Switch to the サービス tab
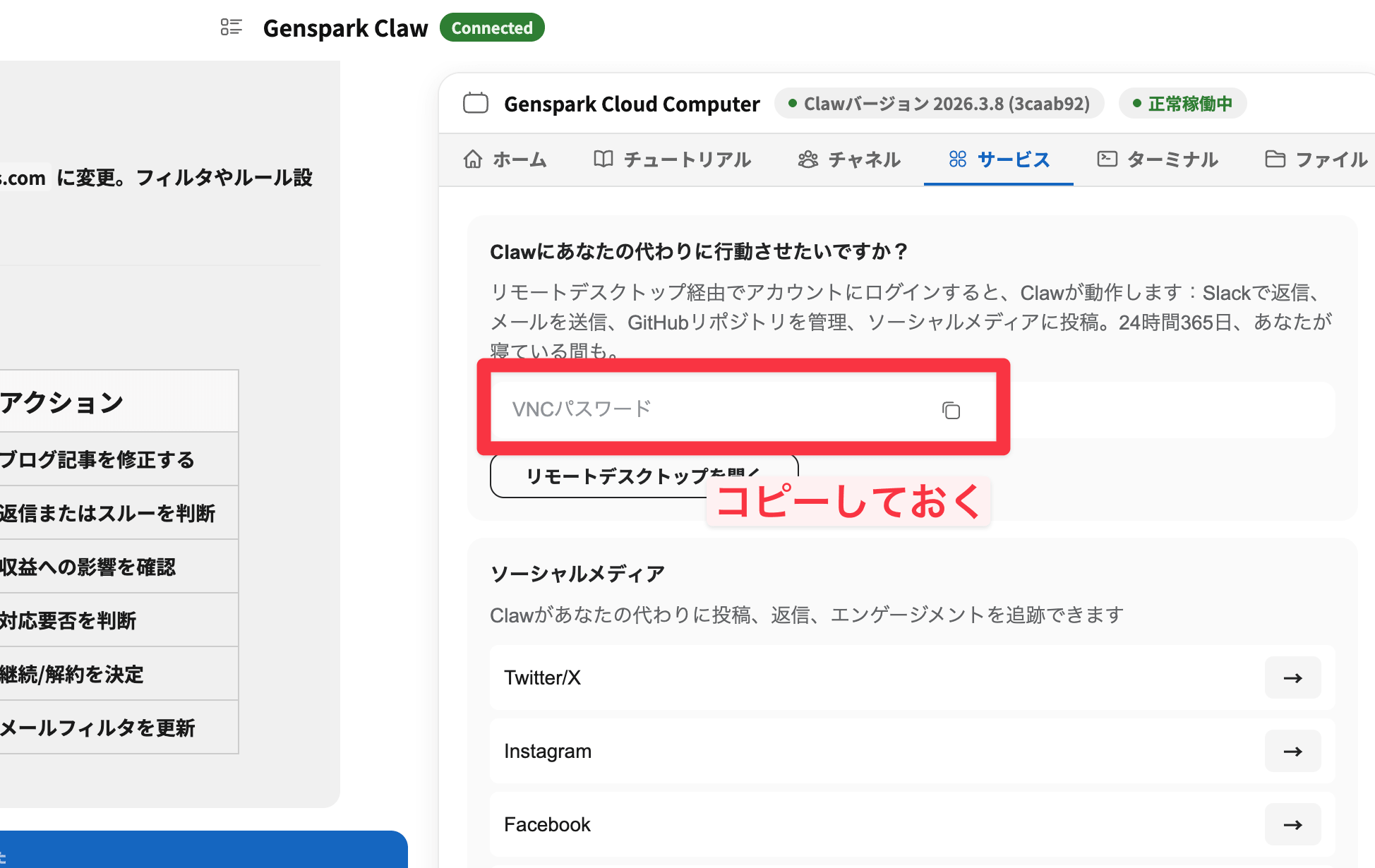Viewport: 1375px width, 868px height. 999,159
